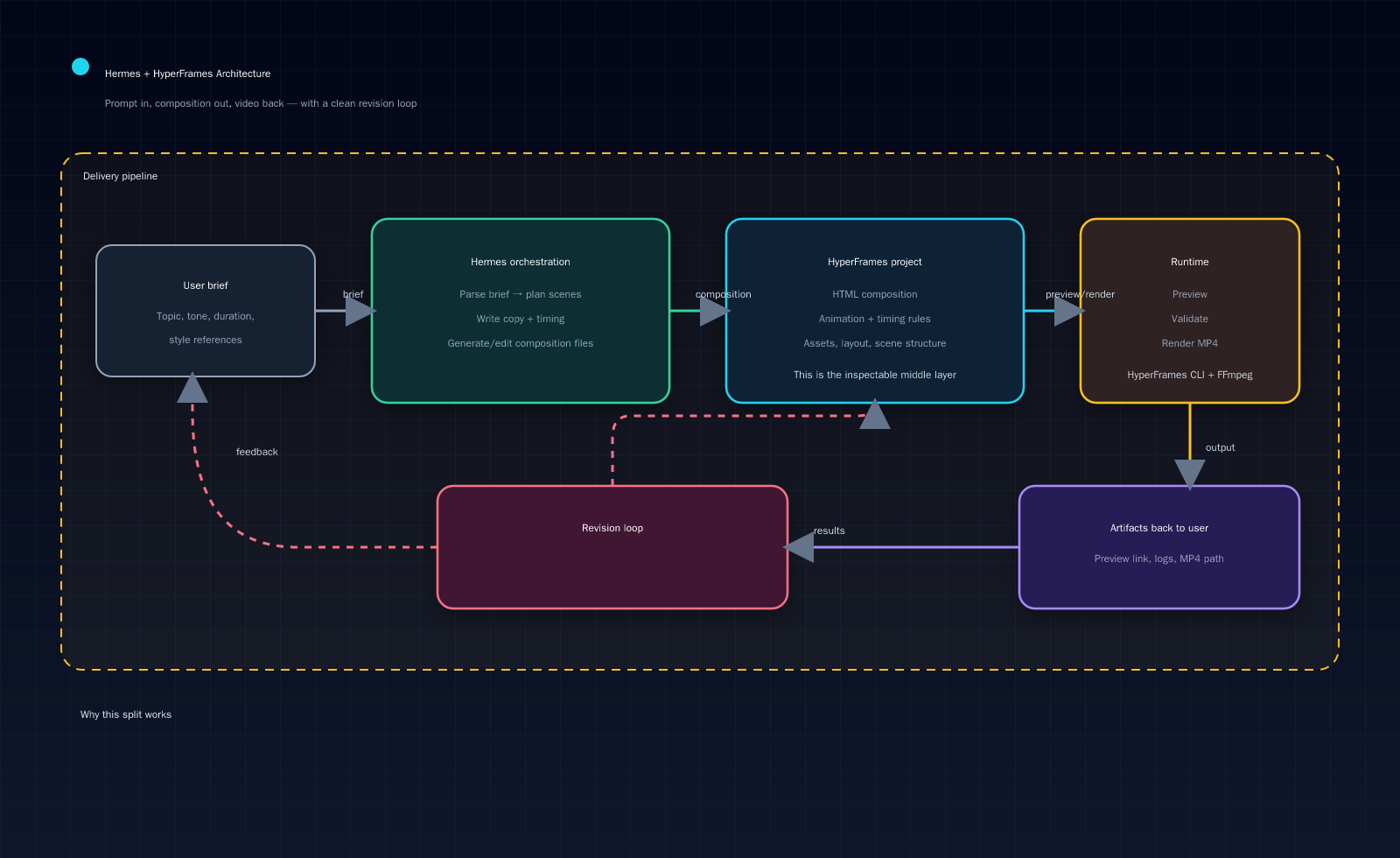Click the 'Artifacts back to user' purple node

click(x=1159, y=545)
